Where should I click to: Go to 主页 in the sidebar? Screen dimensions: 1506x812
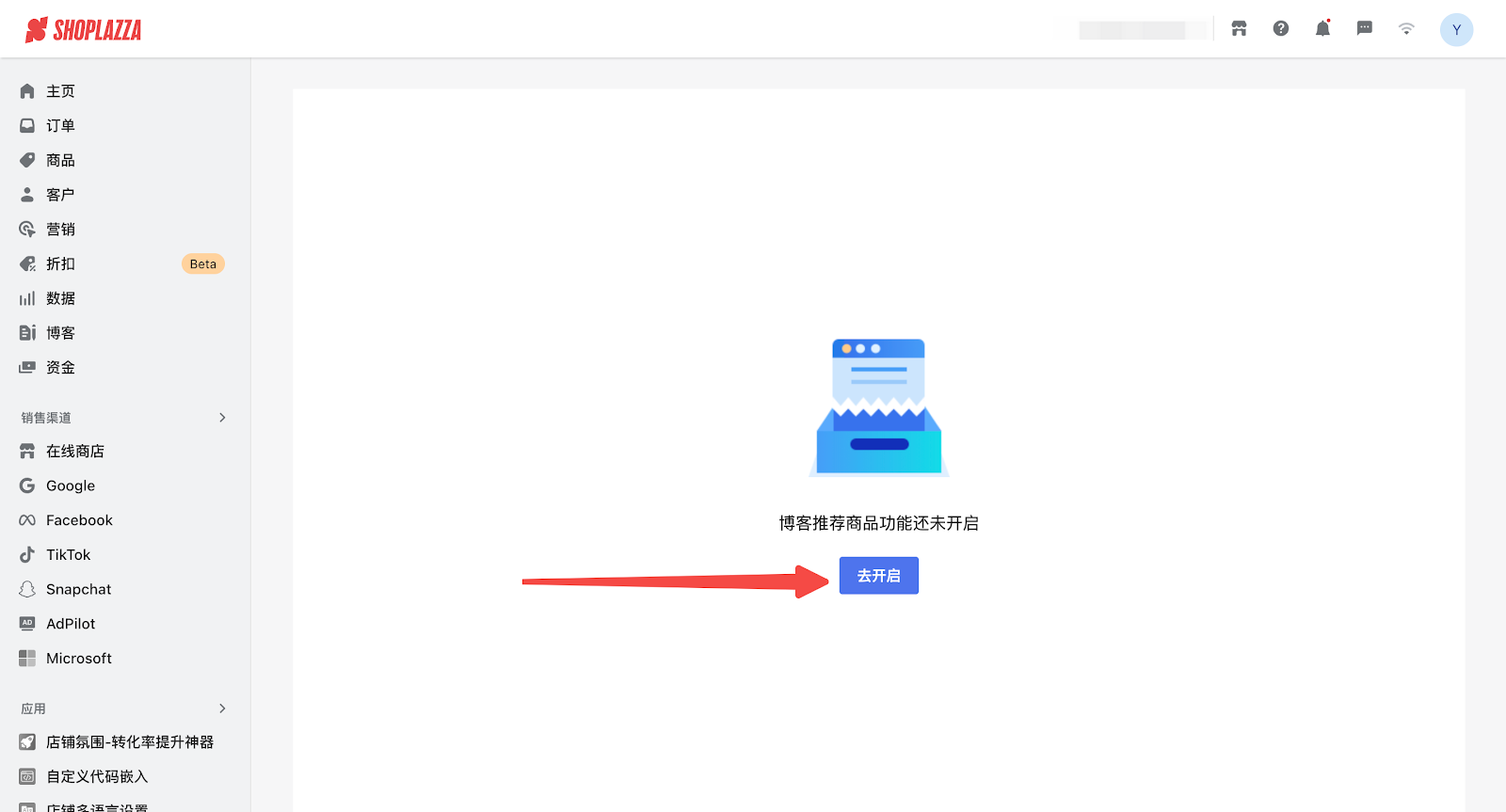[x=60, y=91]
